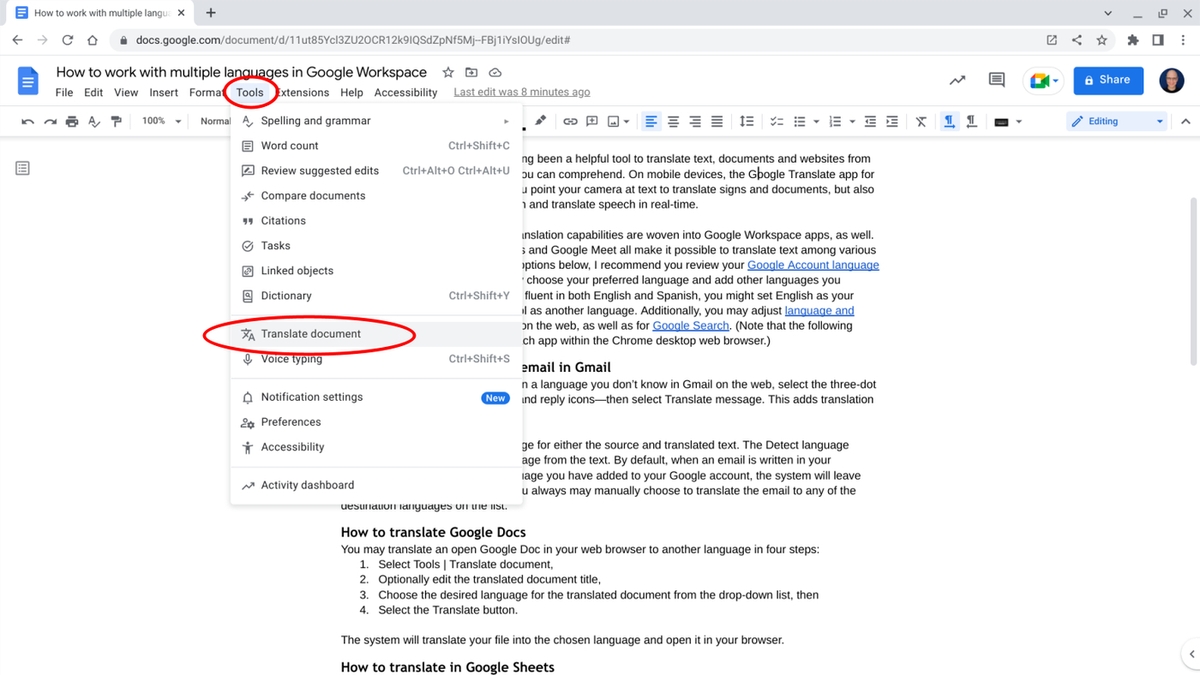Add a comment using the toolbar icon
The image size is (1200, 675).
coord(591,121)
